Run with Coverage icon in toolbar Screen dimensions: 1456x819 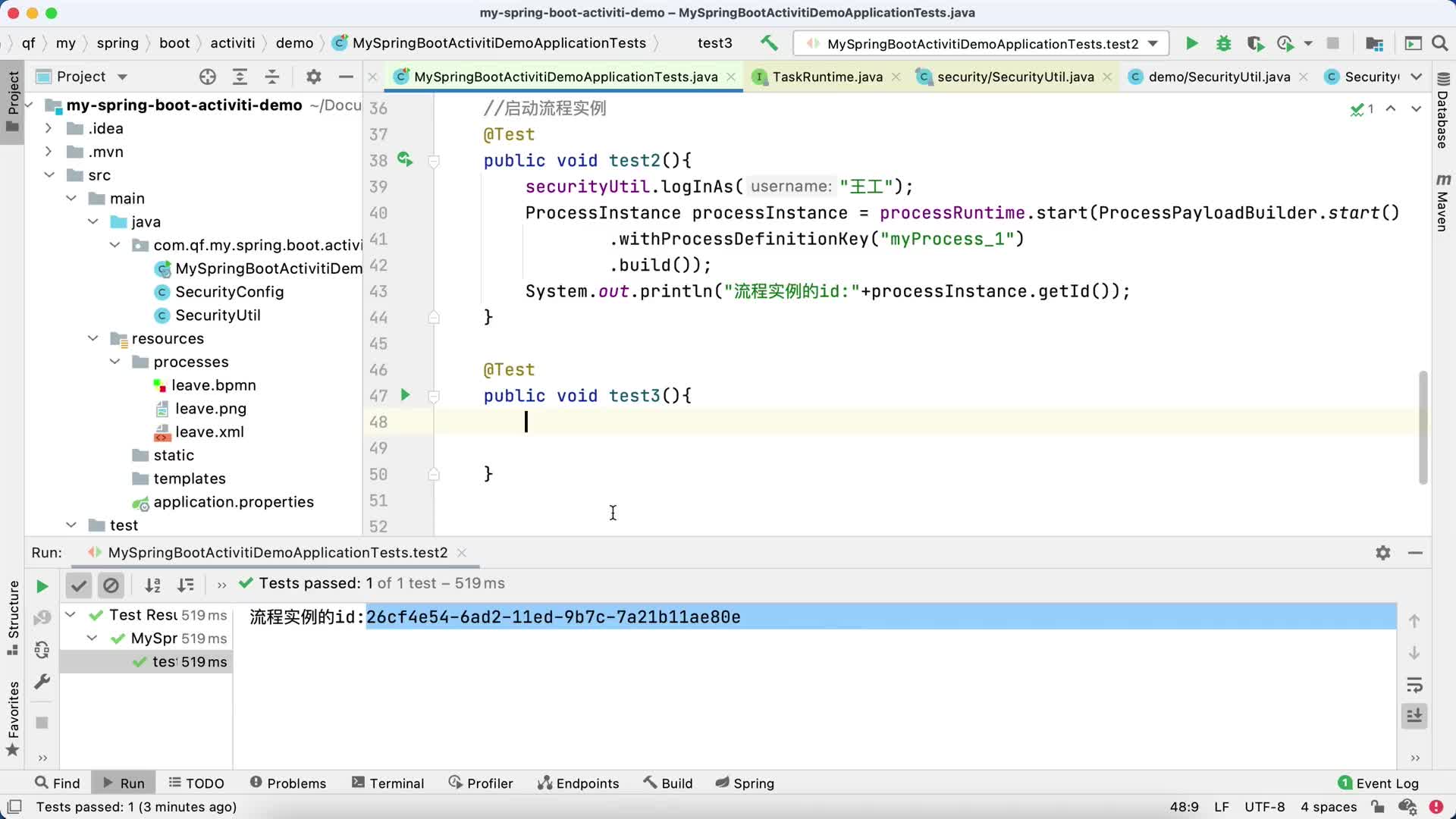tap(1255, 43)
